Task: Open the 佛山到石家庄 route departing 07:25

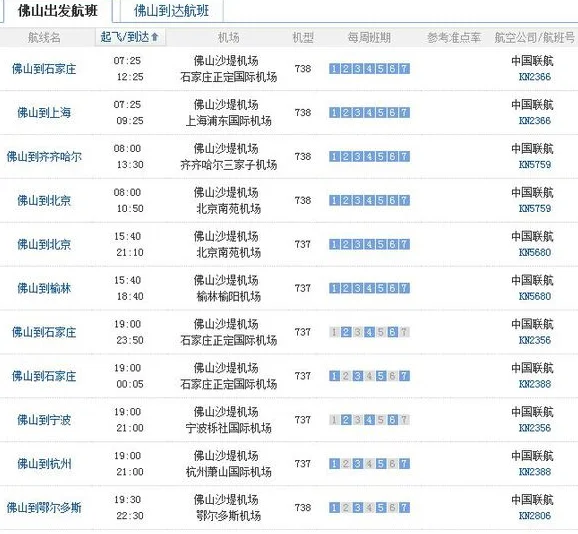Action: (x=44, y=69)
